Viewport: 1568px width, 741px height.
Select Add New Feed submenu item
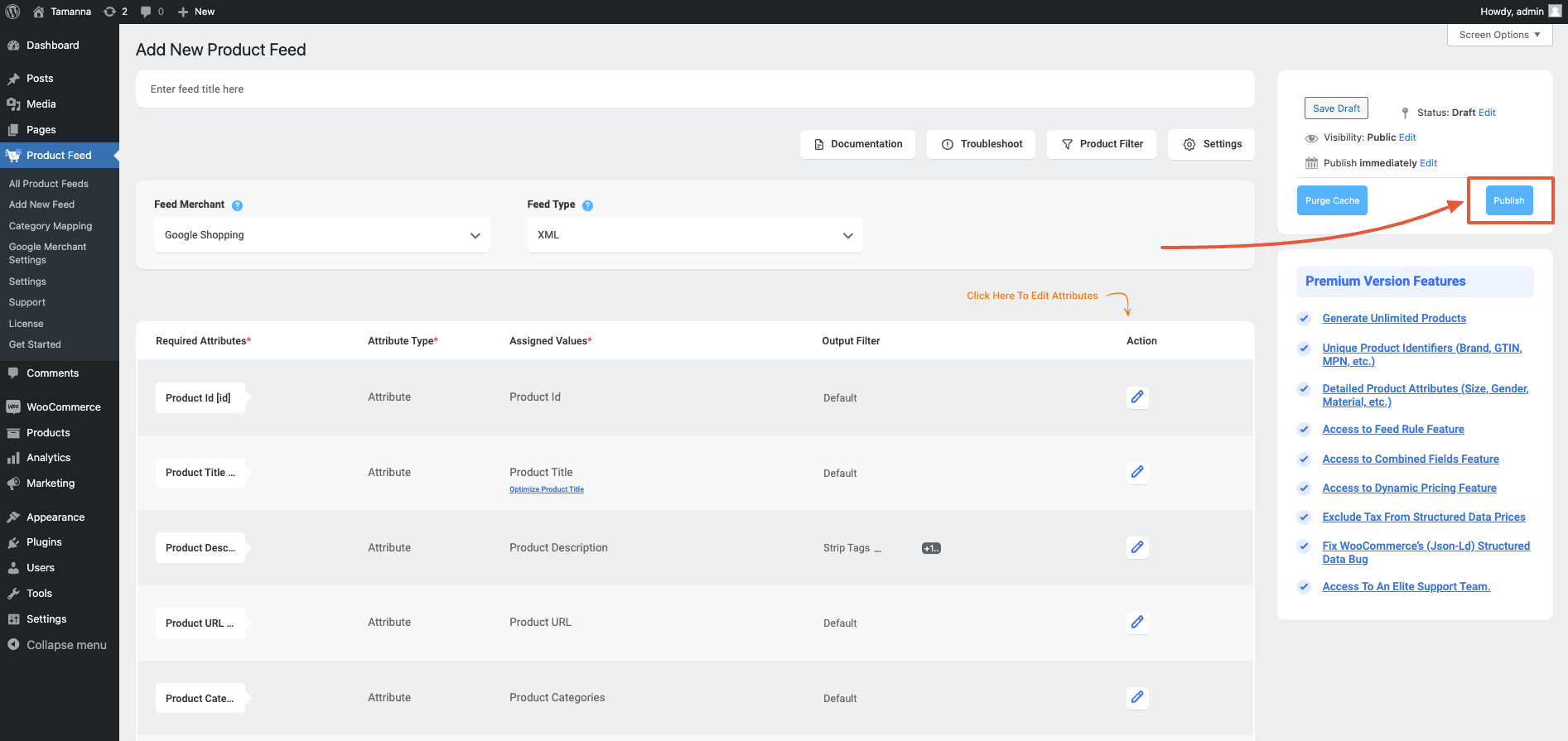coord(41,204)
